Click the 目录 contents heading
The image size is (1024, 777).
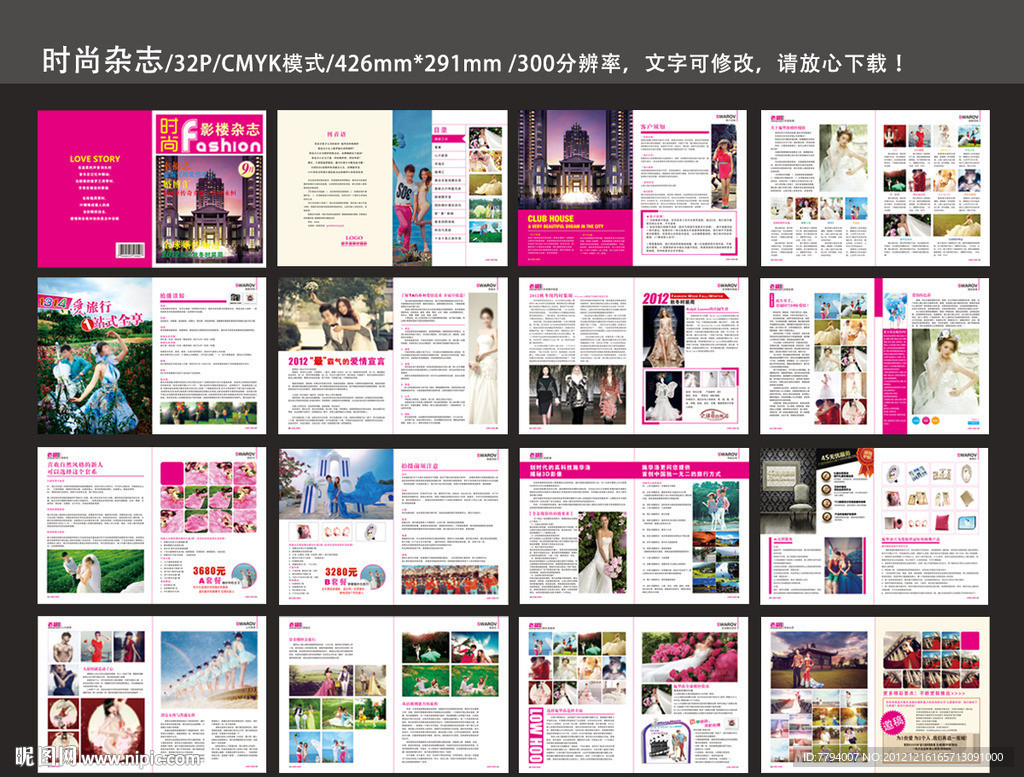[x=440, y=127]
